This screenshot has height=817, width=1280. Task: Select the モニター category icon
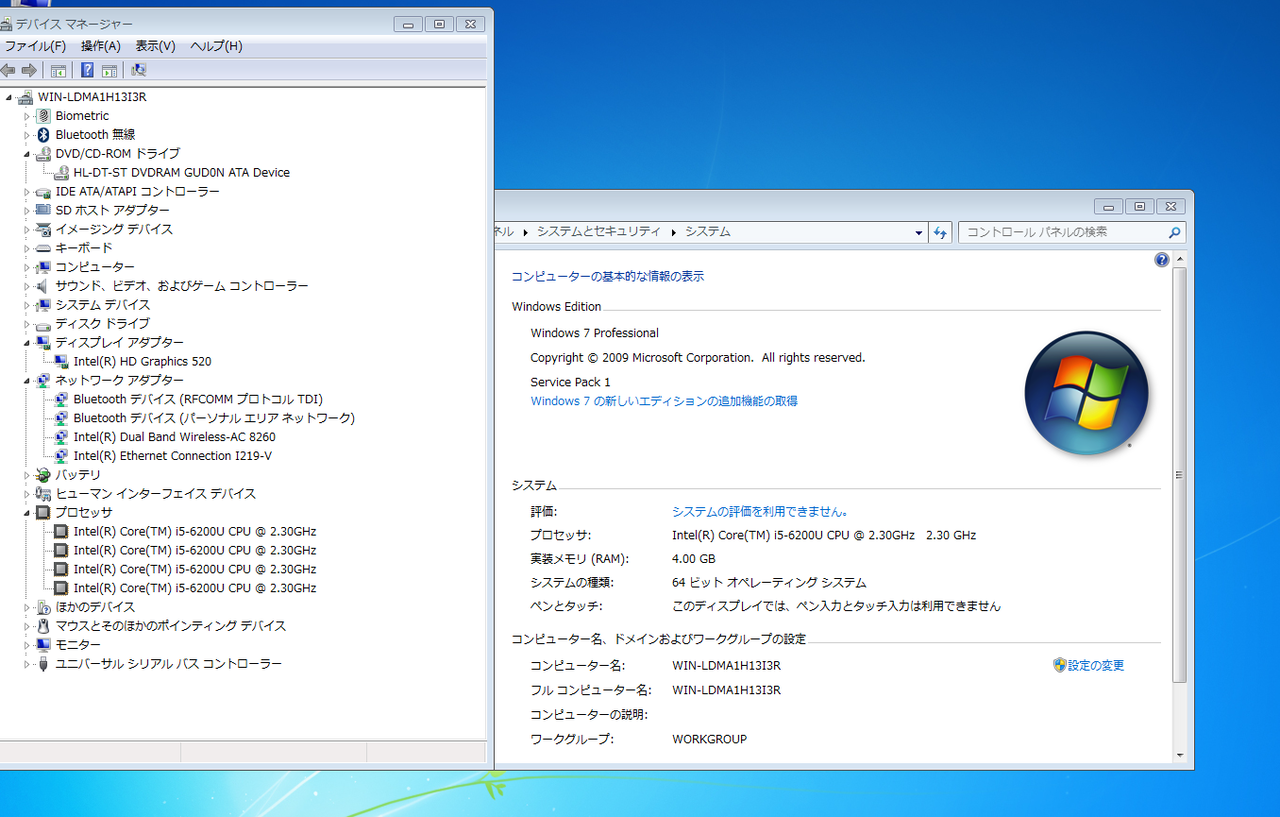tap(43, 645)
